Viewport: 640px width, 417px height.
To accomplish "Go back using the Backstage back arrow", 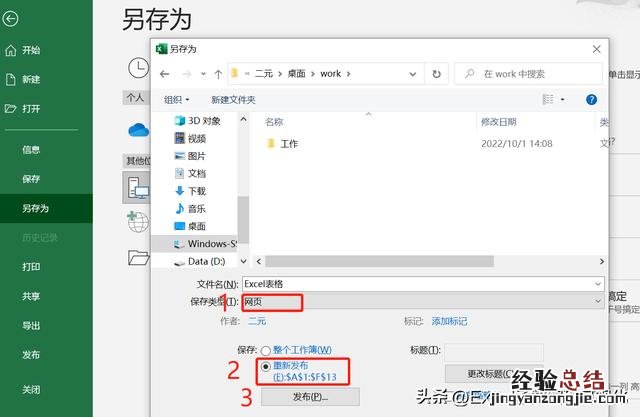I will [10, 19].
